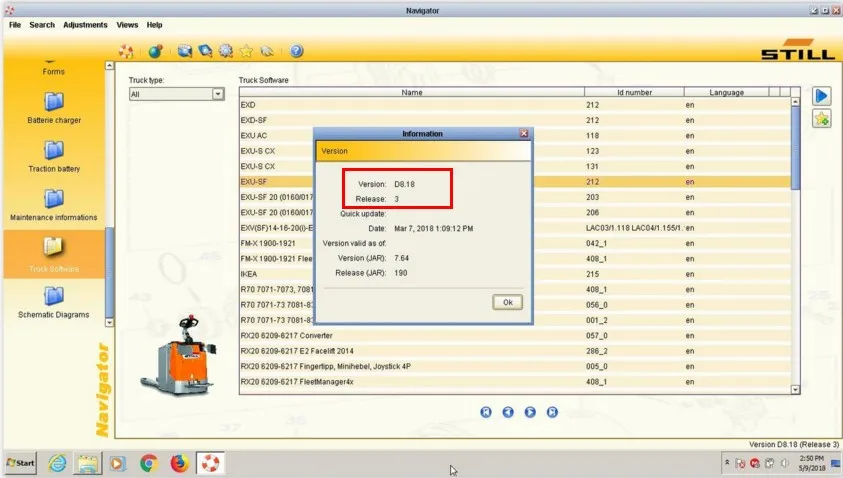The width and height of the screenshot is (843, 478).
Task: Click the volume speaker tray icon
Action: pos(784,463)
